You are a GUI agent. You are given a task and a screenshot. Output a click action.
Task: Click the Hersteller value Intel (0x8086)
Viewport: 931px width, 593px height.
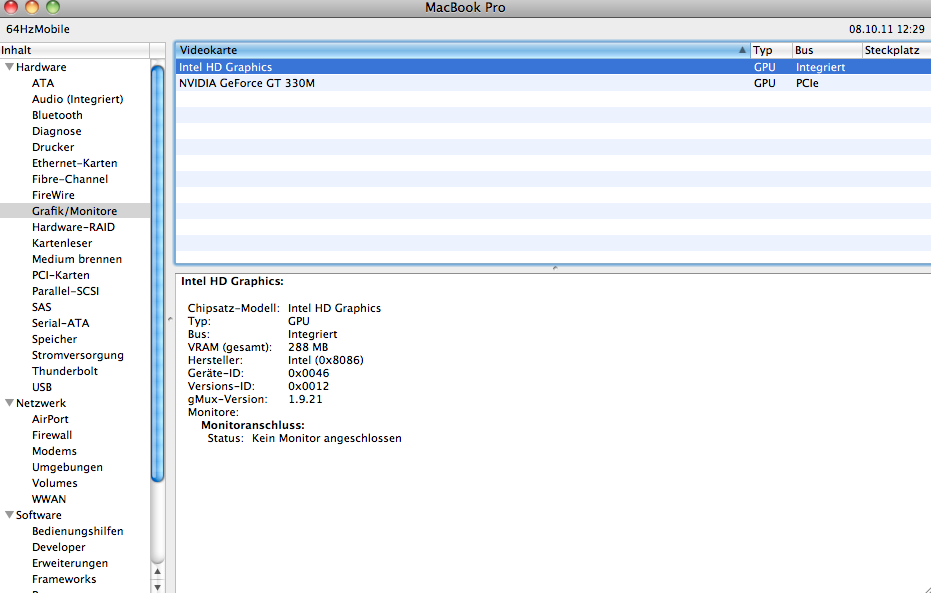[325, 360]
